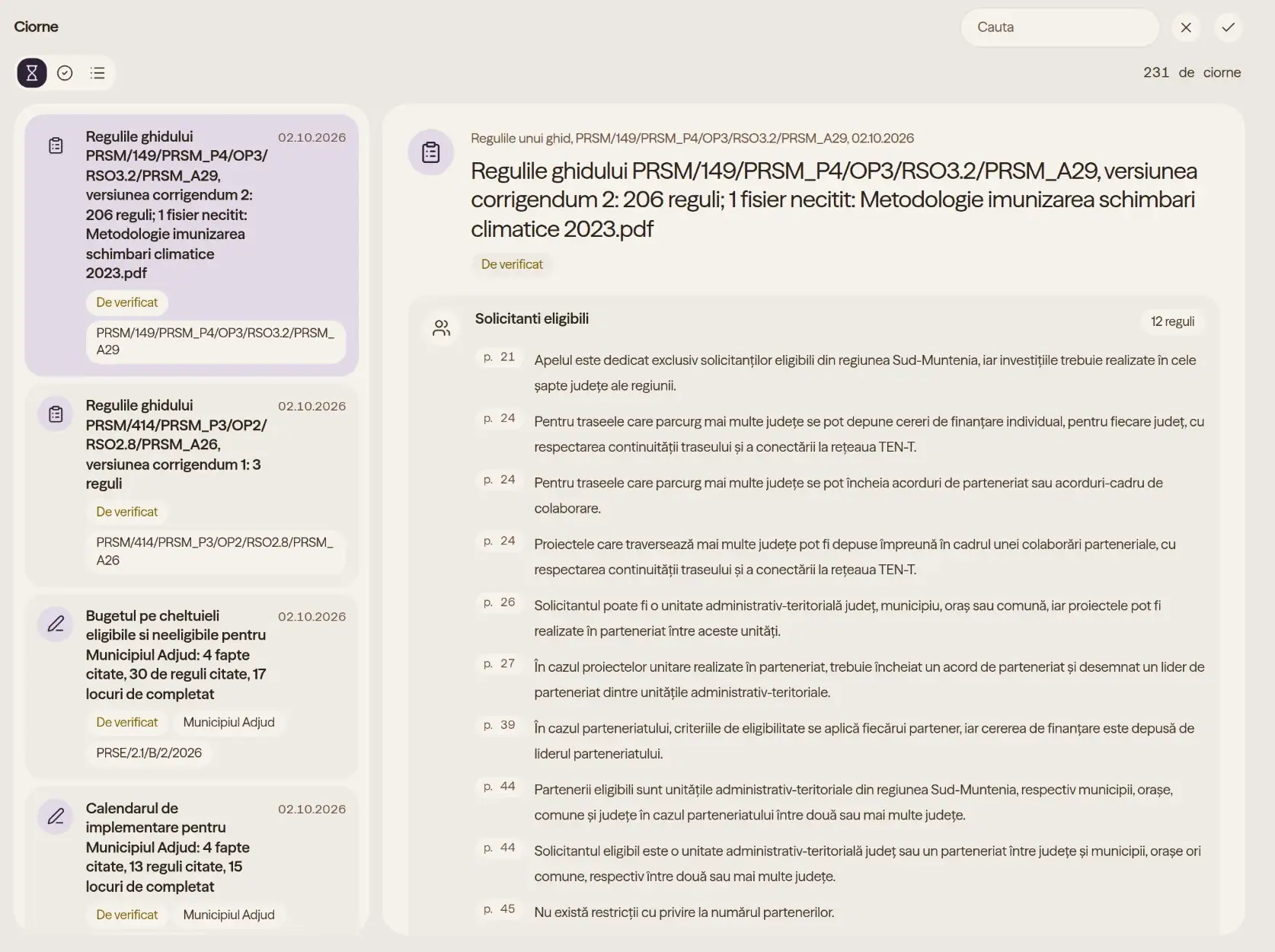
Task: Click page reference p. 39
Action: (500, 725)
